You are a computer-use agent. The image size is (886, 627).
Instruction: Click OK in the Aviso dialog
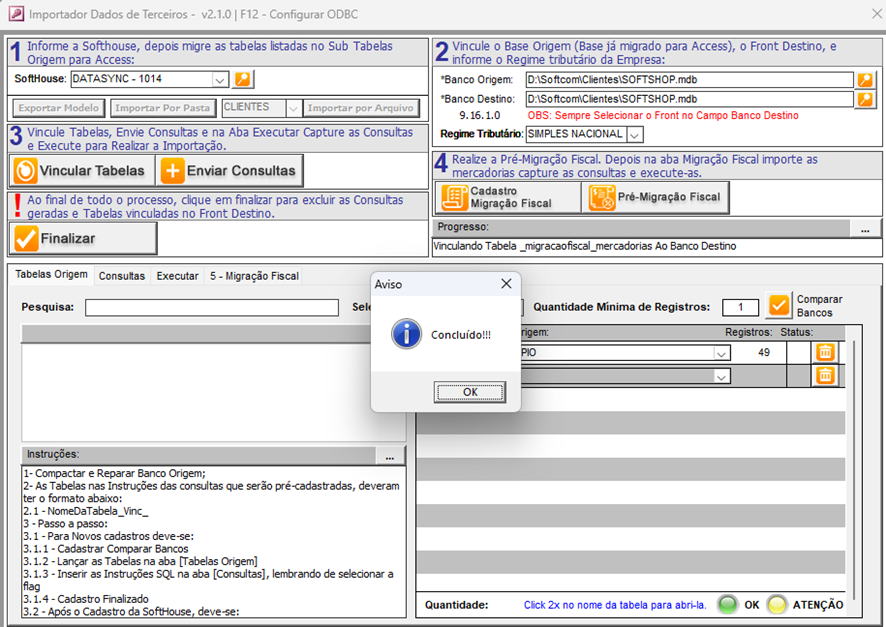pyautogui.click(x=469, y=392)
